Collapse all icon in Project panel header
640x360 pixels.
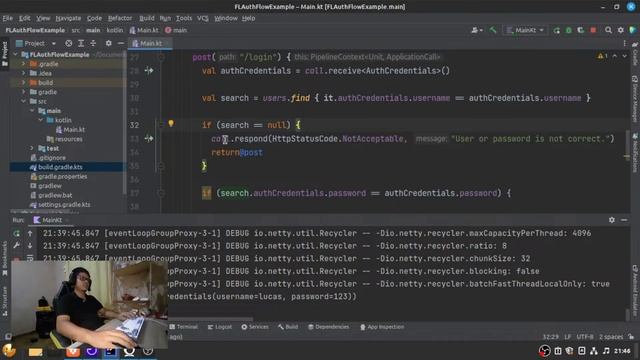coord(93,43)
